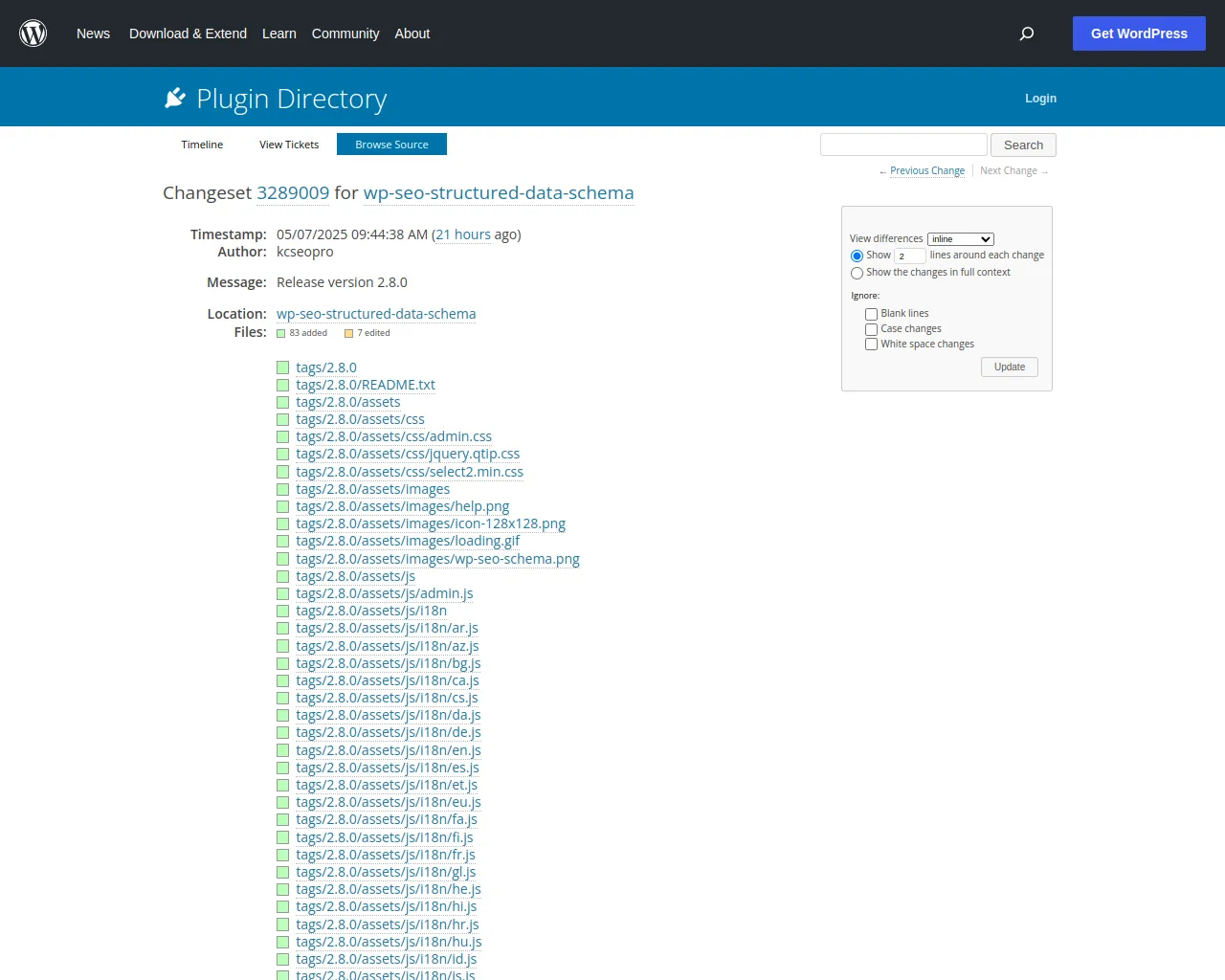The width and height of the screenshot is (1225, 980).
Task: Click the Search button
Action: pos(1023,145)
